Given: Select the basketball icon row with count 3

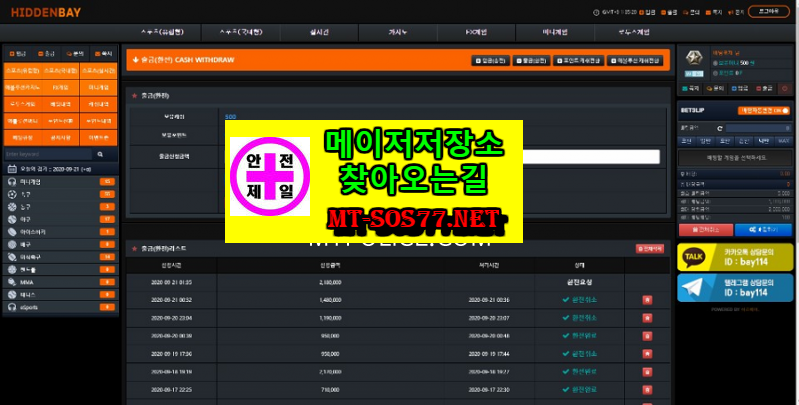Looking at the screenshot, I should [61, 206].
